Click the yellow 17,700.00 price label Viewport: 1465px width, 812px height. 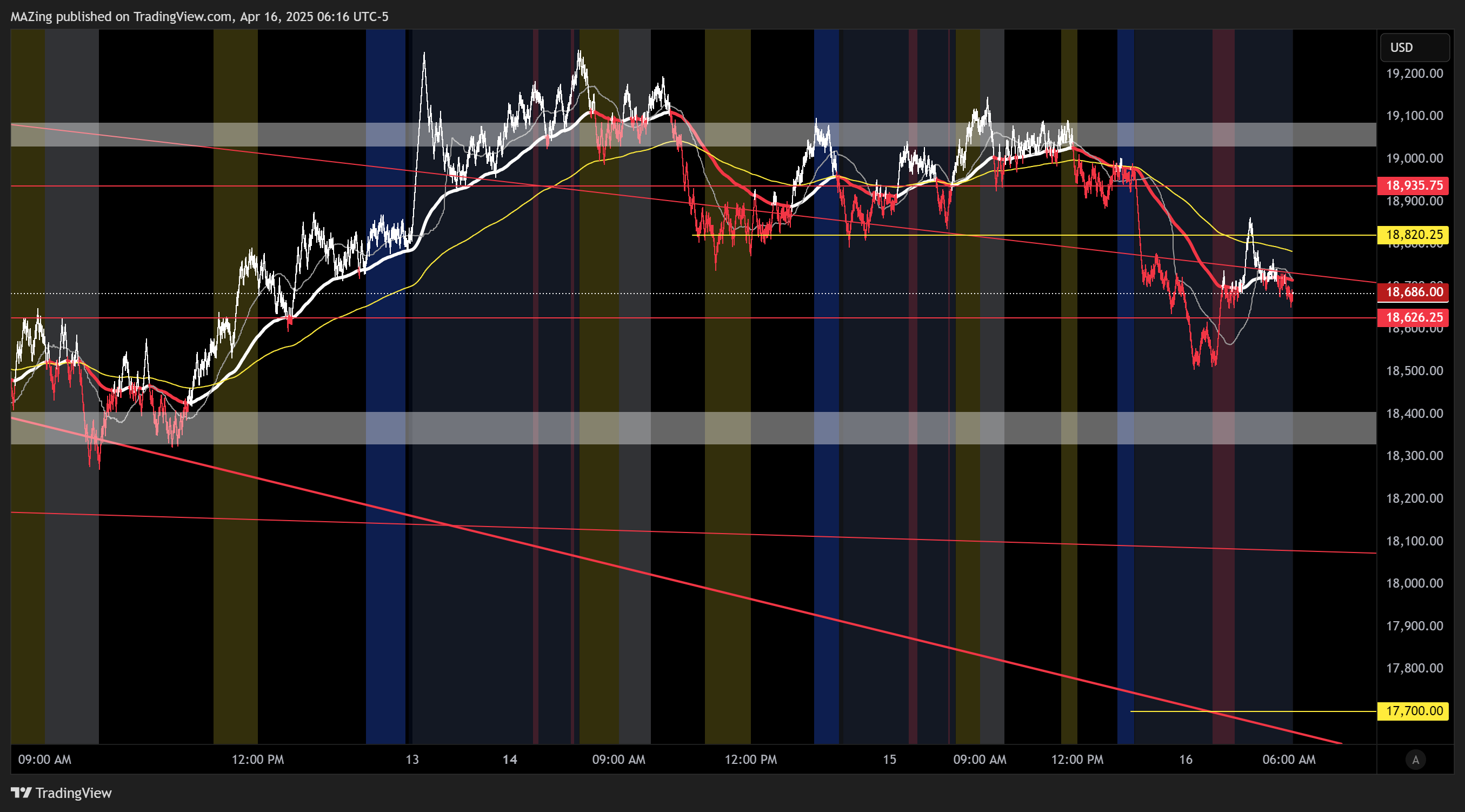click(x=1413, y=711)
